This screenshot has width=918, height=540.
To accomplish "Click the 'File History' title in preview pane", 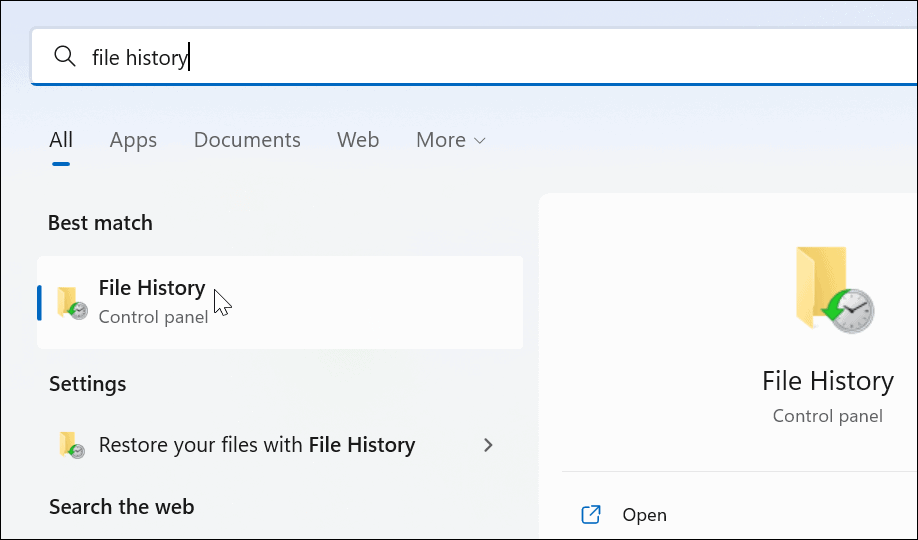I will [828, 381].
